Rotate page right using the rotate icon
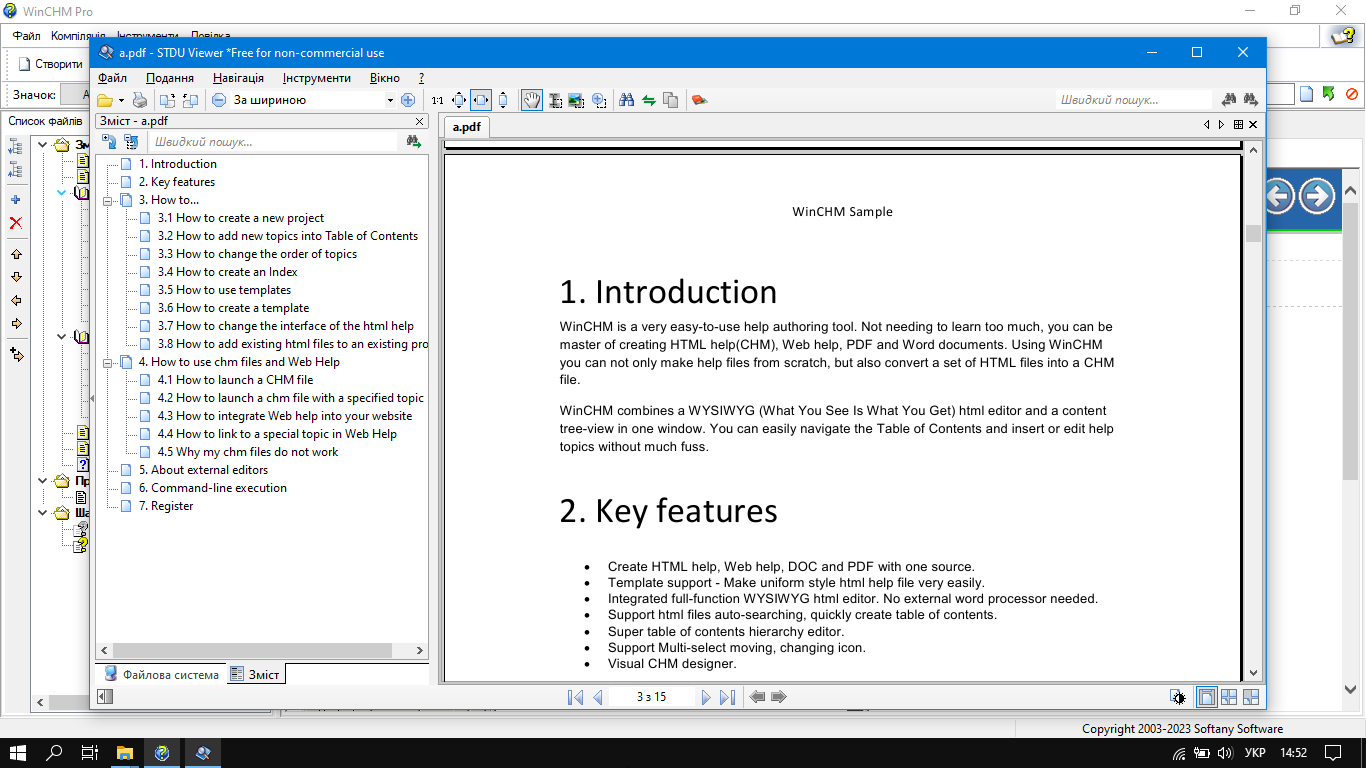Image resolution: width=1366 pixels, height=768 pixels. (x=190, y=100)
